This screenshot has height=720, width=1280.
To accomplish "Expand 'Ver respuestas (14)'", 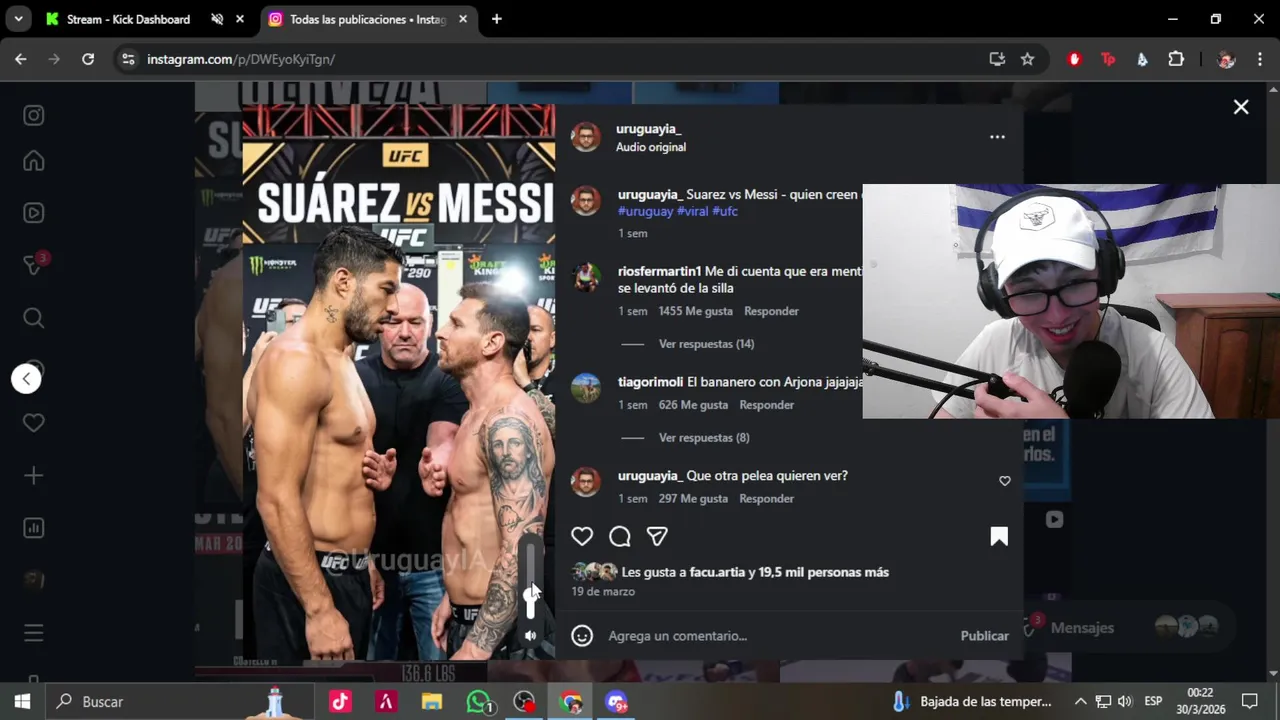I will tap(706, 344).
